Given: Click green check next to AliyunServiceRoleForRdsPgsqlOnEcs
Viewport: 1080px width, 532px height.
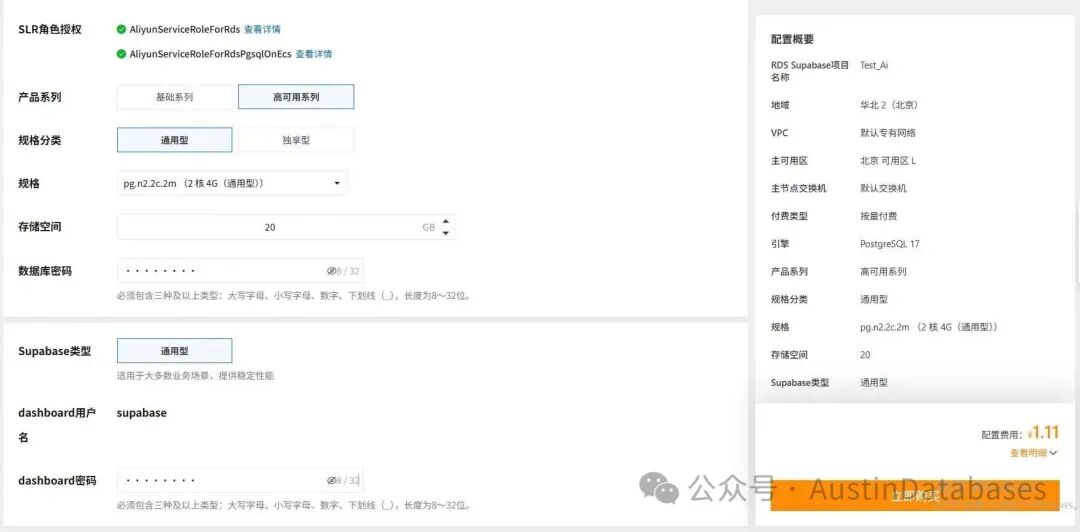Looking at the screenshot, I should pyautogui.click(x=121, y=54).
